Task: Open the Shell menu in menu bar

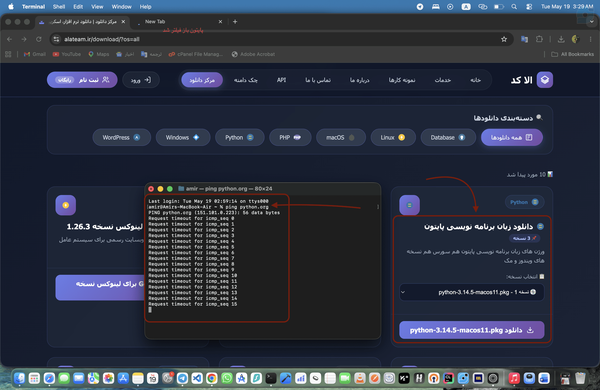Action: tap(59, 7)
